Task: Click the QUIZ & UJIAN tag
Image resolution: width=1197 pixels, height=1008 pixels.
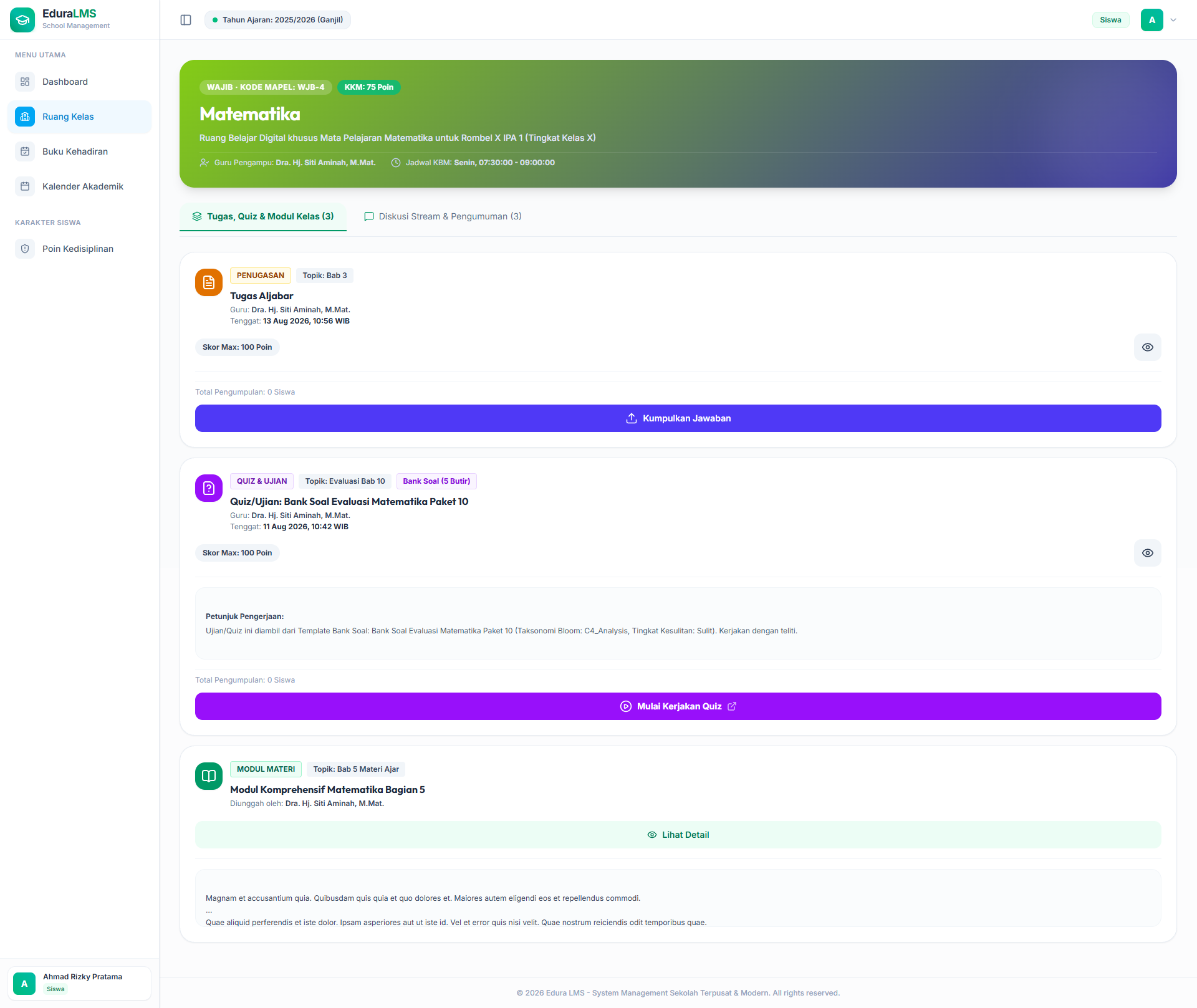Action: pyautogui.click(x=262, y=481)
